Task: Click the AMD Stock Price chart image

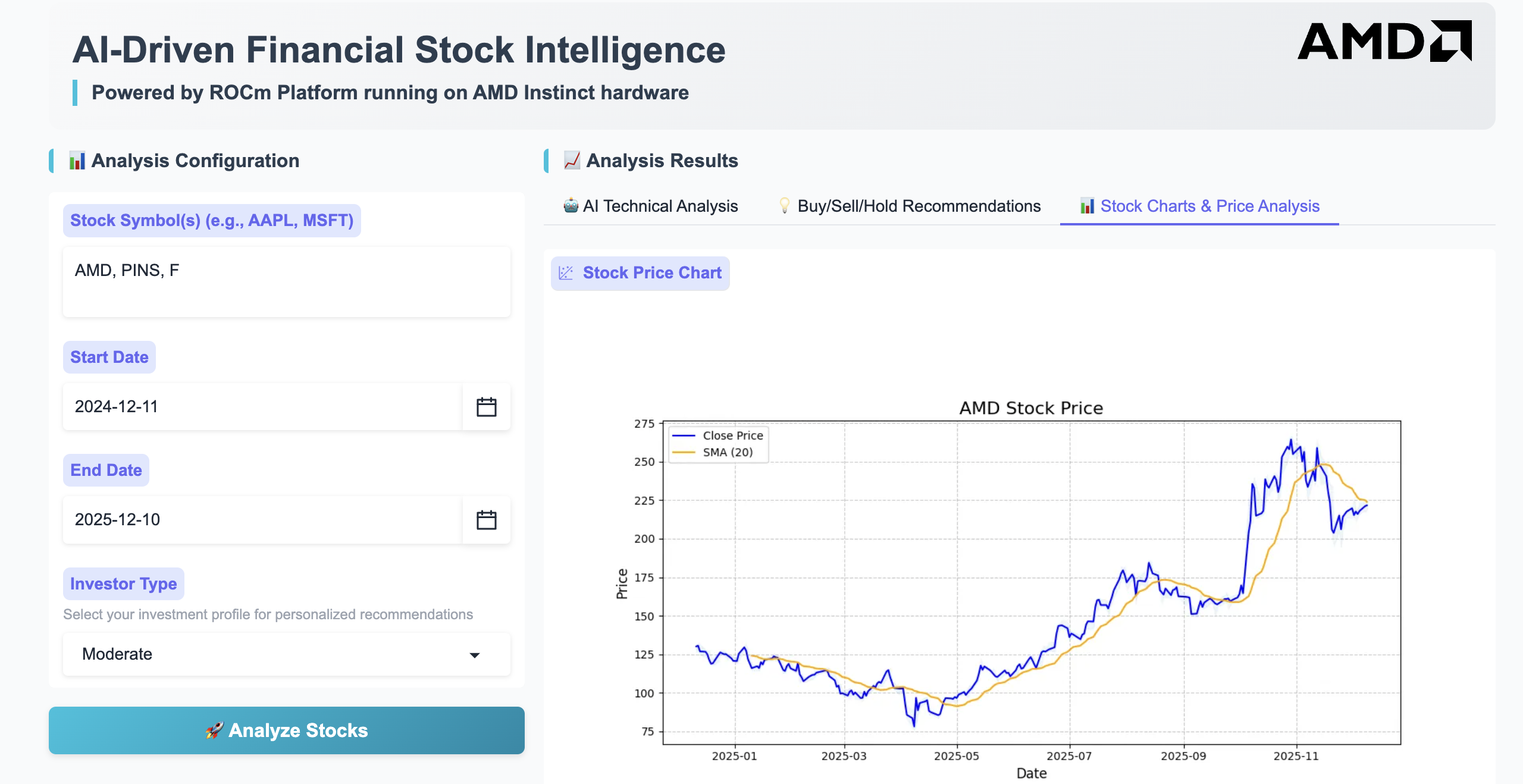Action: [1031, 583]
